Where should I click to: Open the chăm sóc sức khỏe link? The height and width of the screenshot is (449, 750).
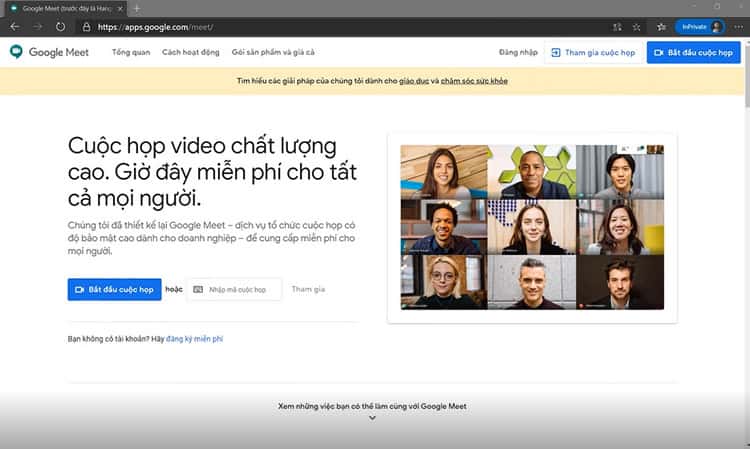click(x=474, y=81)
